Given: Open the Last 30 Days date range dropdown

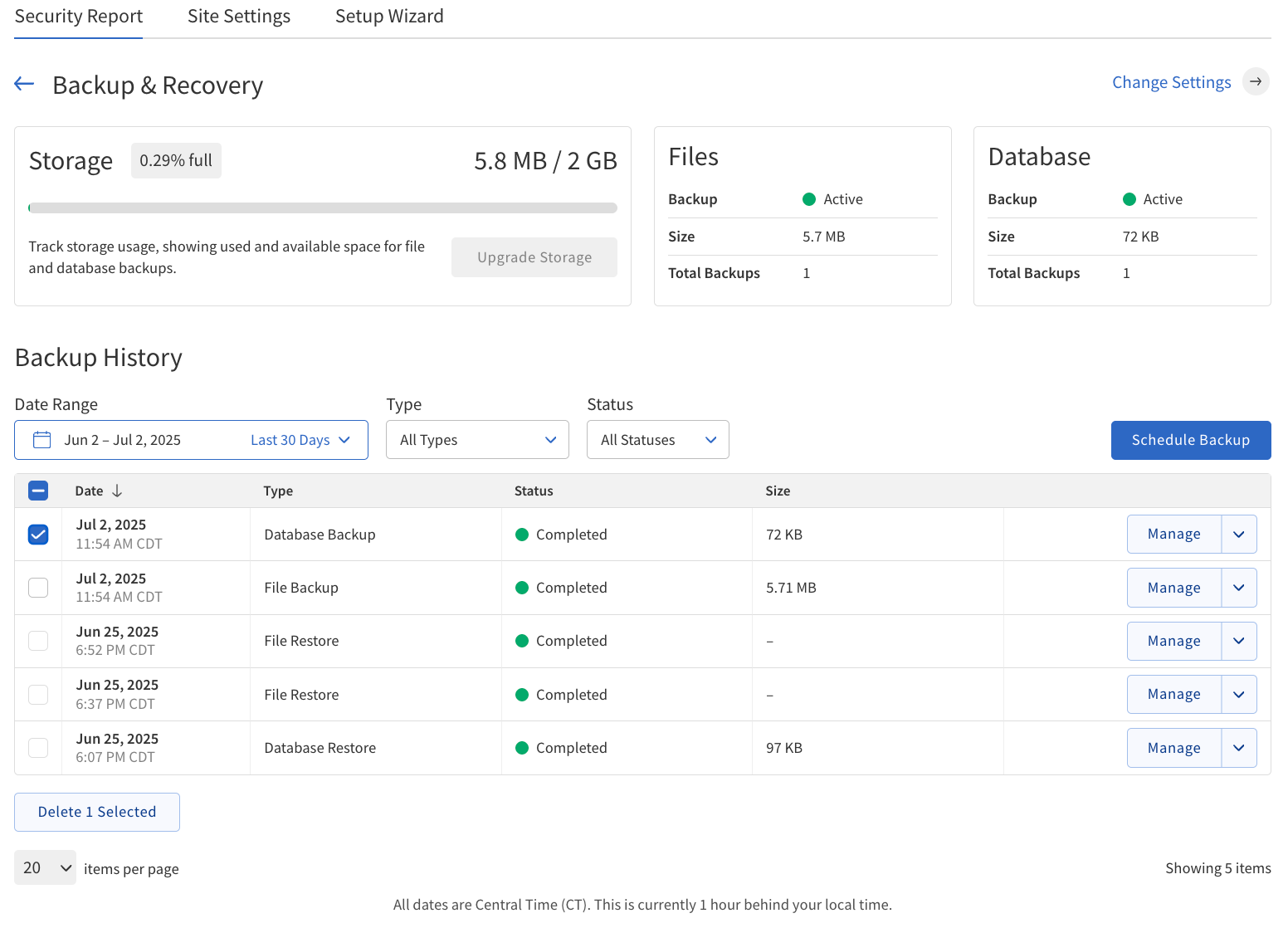Looking at the screenshot, I should coord(300,440).
